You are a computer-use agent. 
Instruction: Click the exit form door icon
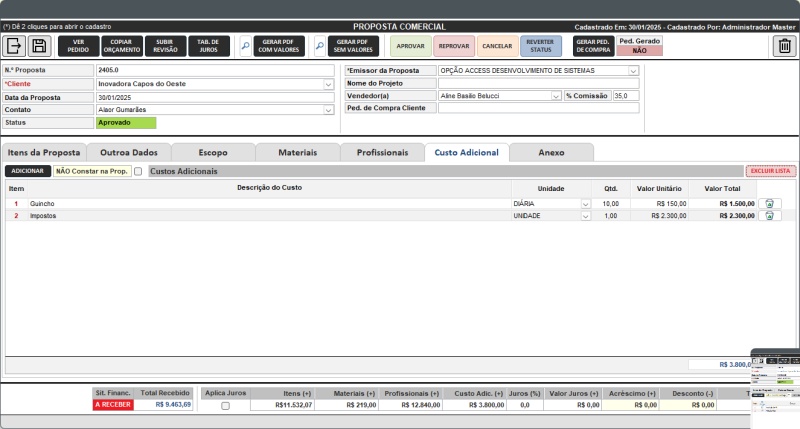point(15,46)
